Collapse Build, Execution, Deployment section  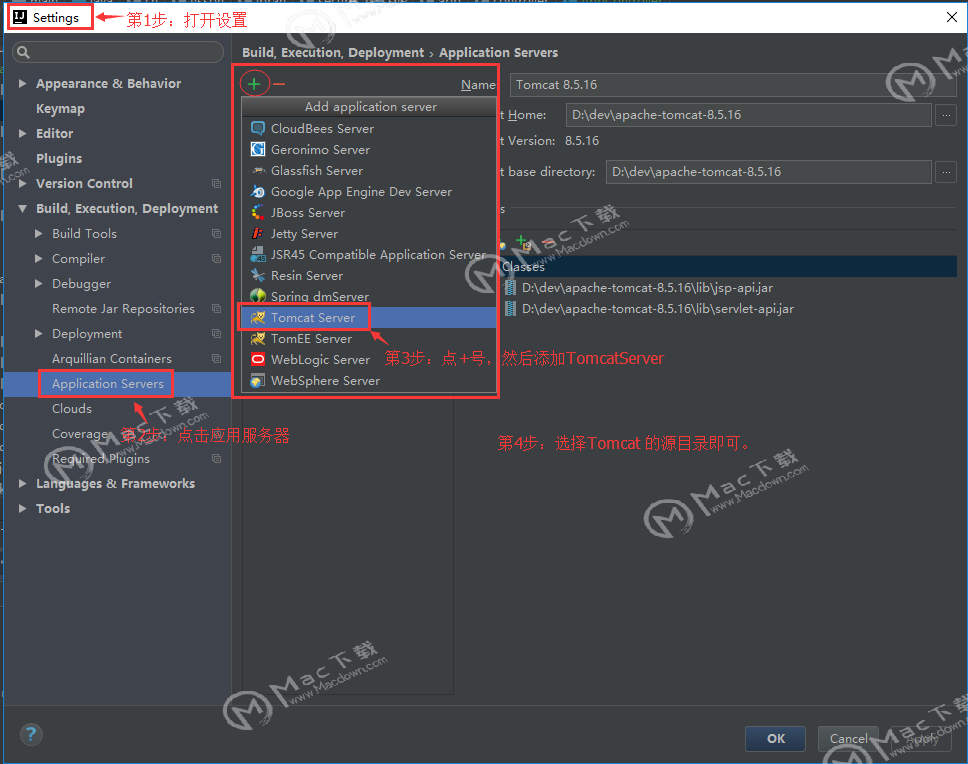click(x=22, y=209)
